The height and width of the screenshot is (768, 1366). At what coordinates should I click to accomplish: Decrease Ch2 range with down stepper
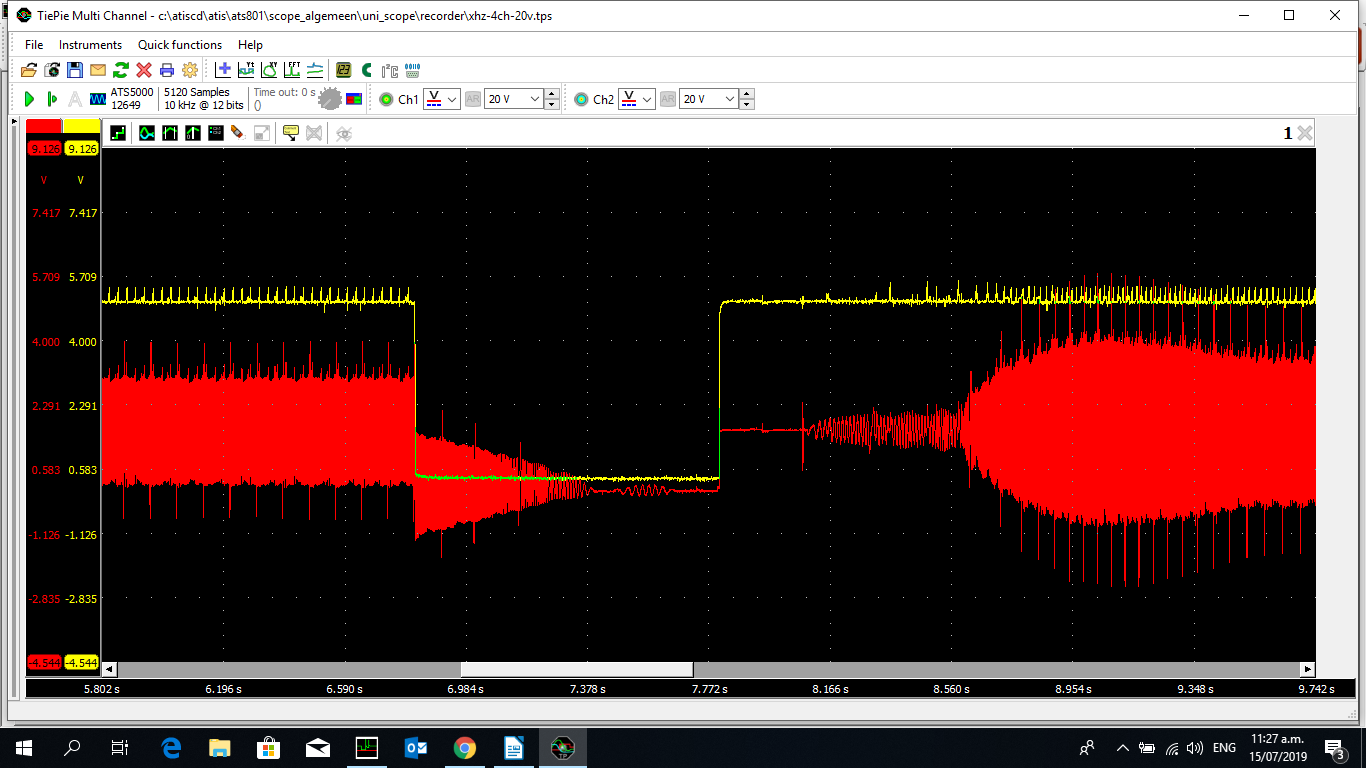point(747,104)
